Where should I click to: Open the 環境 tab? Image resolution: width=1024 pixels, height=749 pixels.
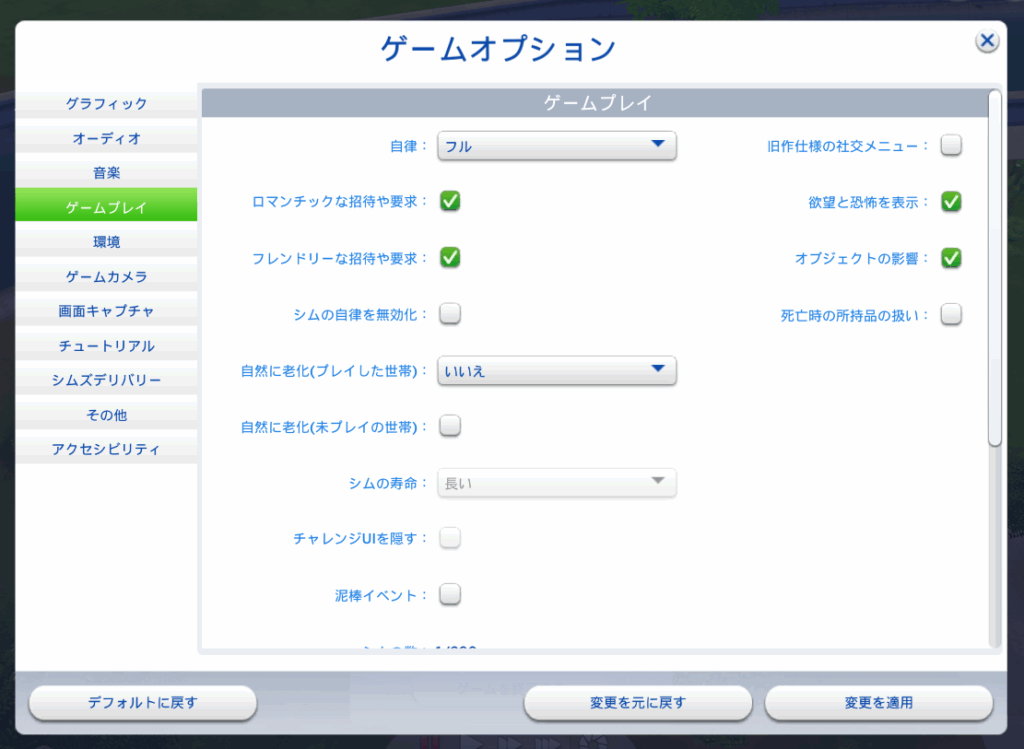click(x=106, y=242)
